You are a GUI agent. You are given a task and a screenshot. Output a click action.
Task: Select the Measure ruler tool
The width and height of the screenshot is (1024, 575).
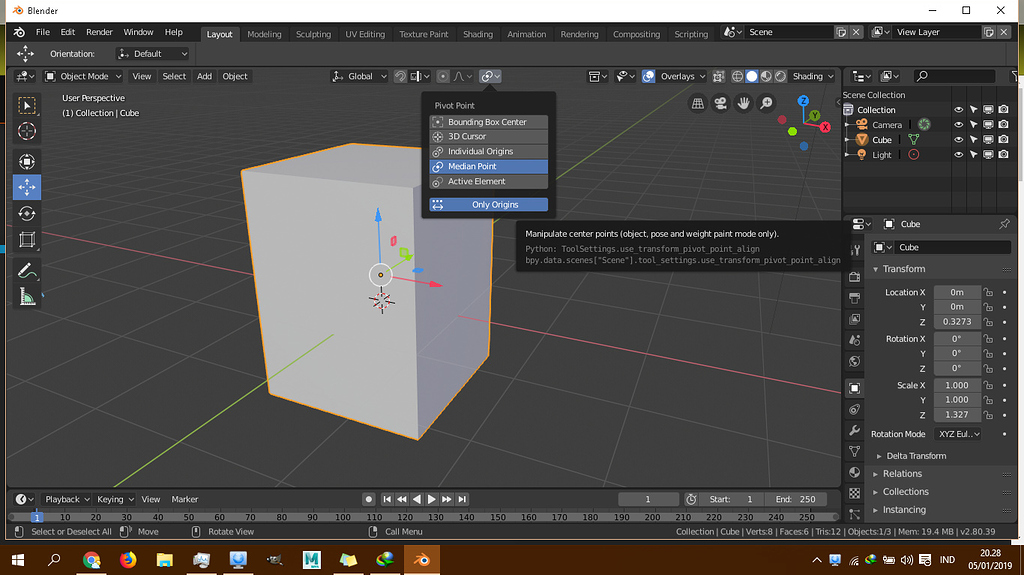[x=27, y=297]
